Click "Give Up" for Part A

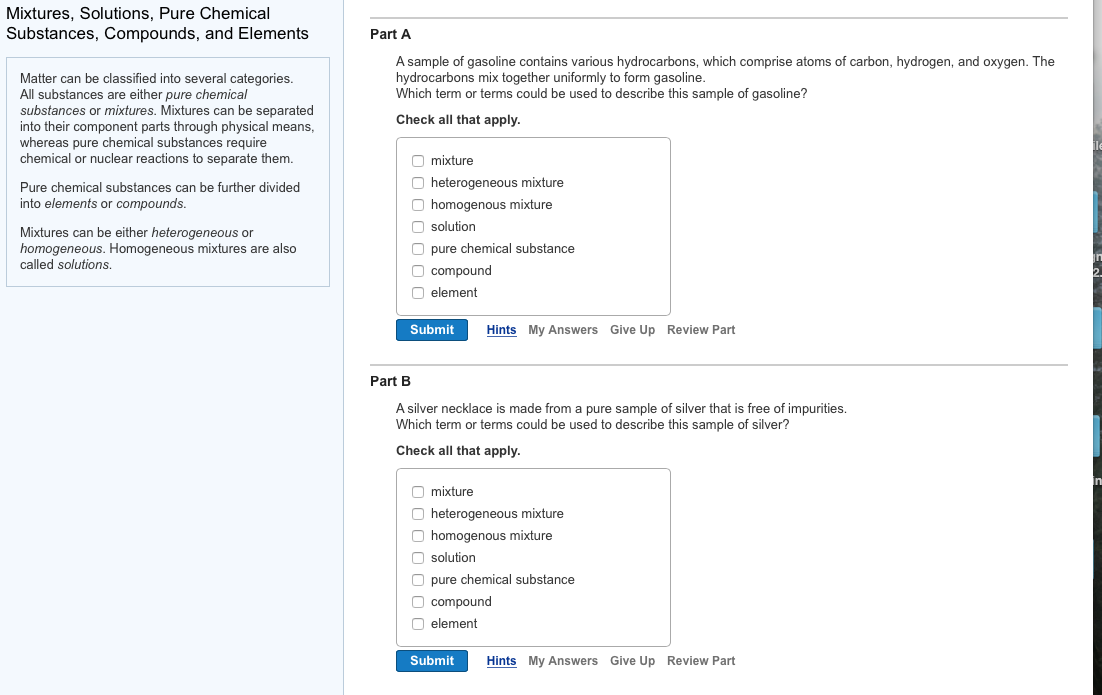coord(632,329)
